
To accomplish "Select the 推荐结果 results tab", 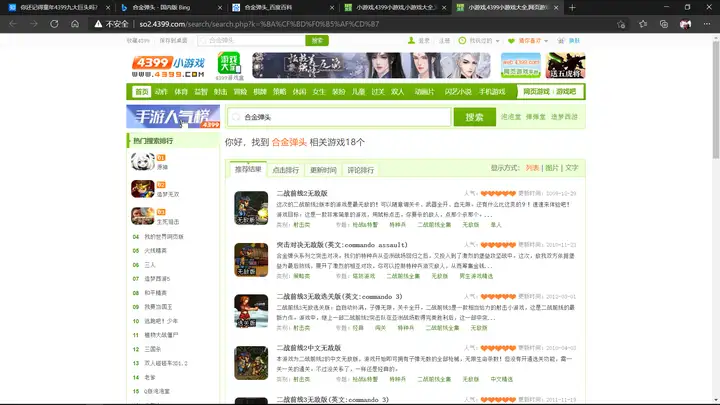I will click(x=248, y=169).
